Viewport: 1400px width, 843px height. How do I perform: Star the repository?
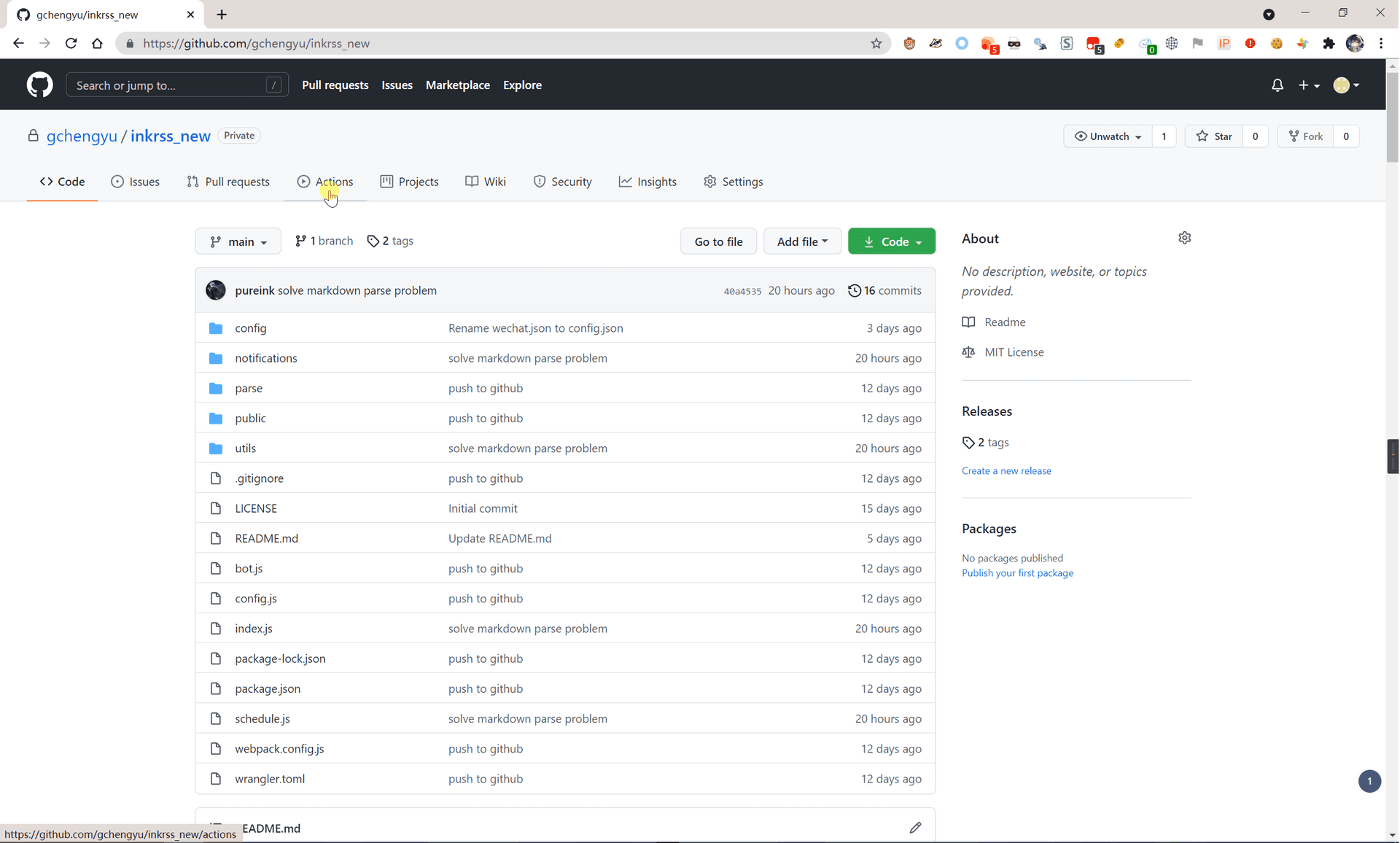1214,136
